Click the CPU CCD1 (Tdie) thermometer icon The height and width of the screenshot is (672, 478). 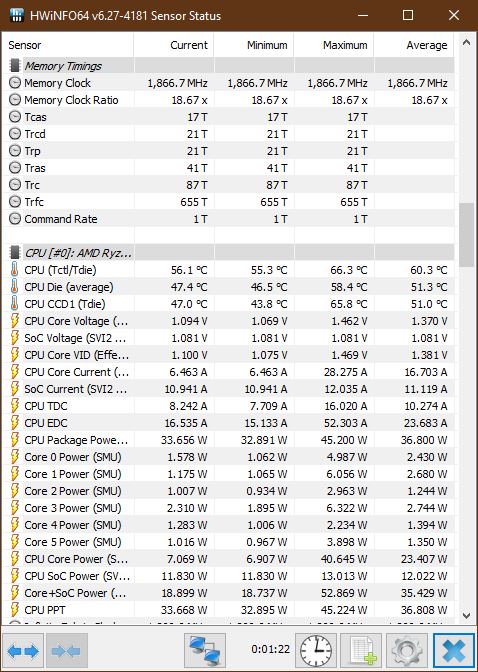(15, 303)
